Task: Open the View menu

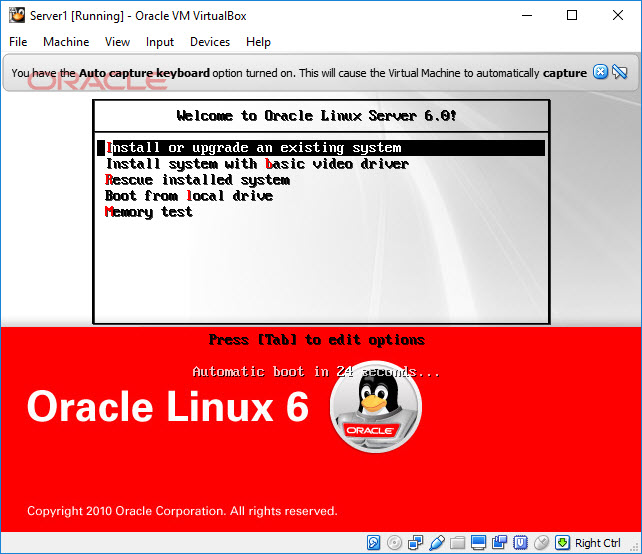Action: click(x=117, y=42)
